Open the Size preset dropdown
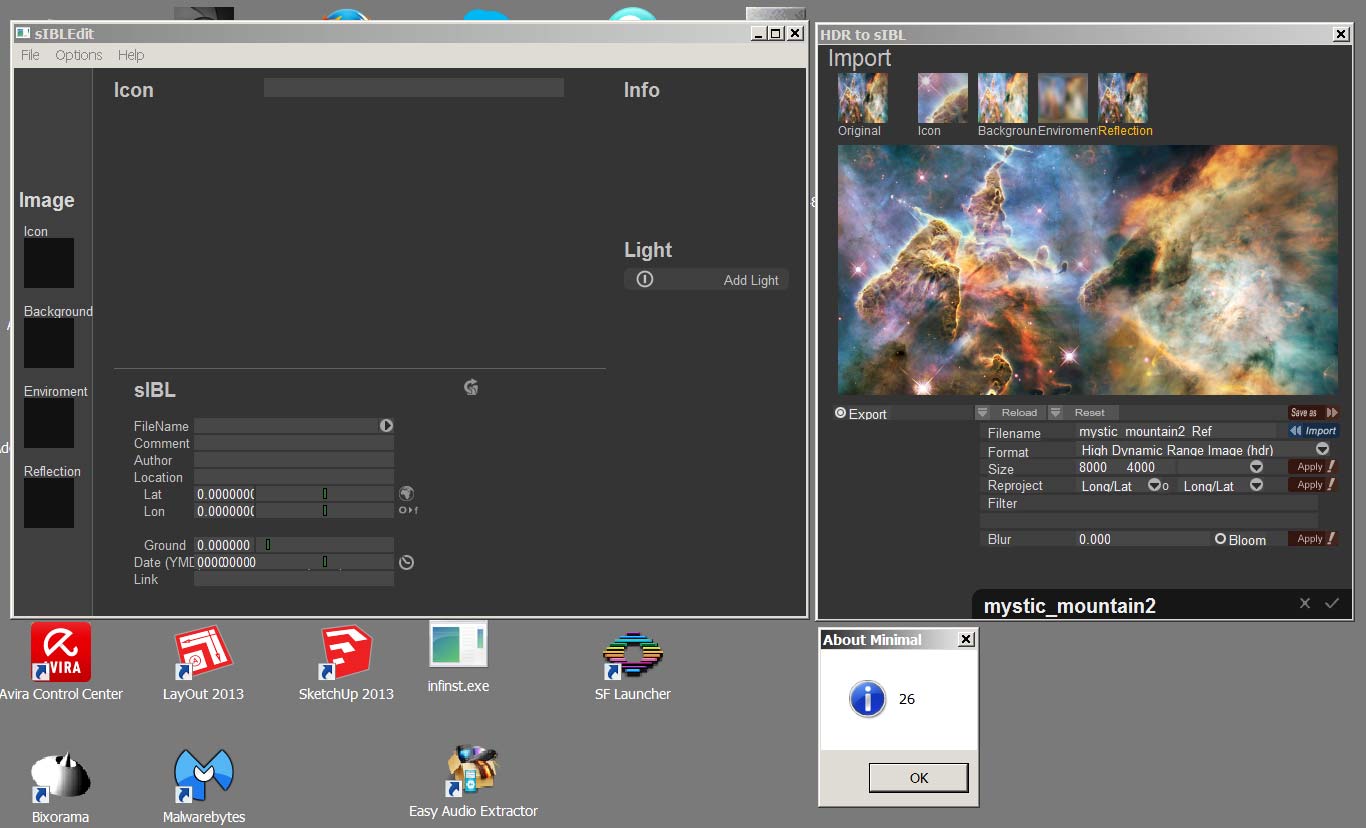Image resolution: width=1366 pixels, height=828 pixels. pyautogui.click(x=1256, y=467)
